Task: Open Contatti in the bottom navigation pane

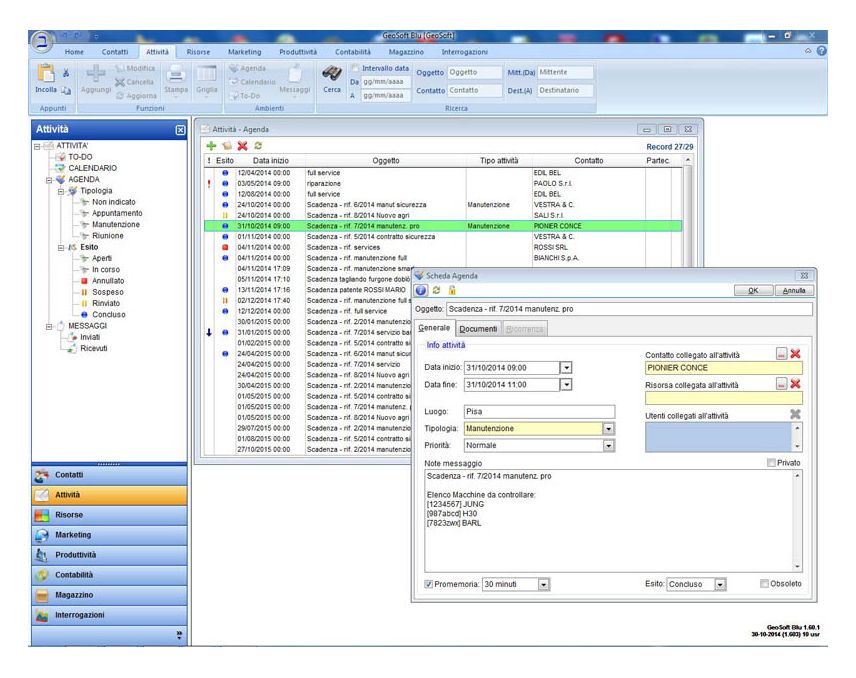Action: (x=109, y=475)
